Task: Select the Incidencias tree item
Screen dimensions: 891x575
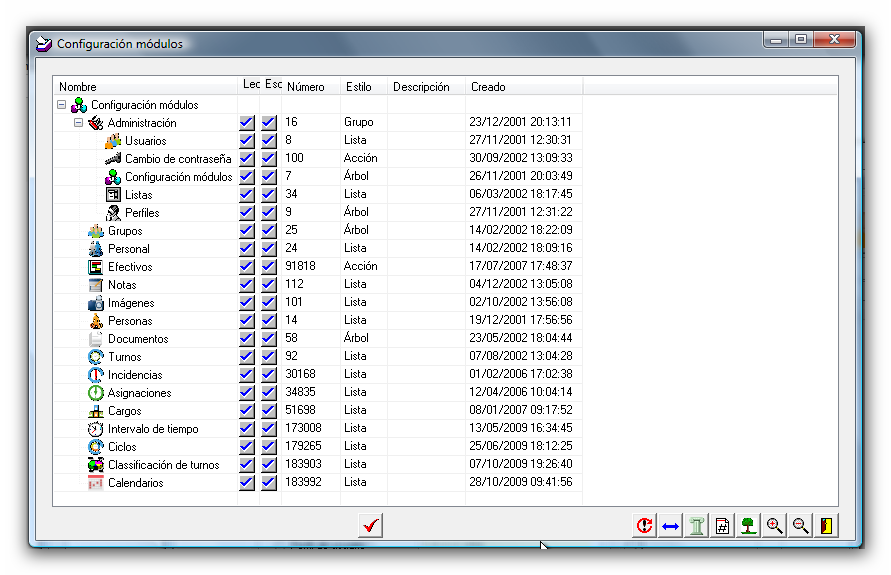Action: pos(135,375)
